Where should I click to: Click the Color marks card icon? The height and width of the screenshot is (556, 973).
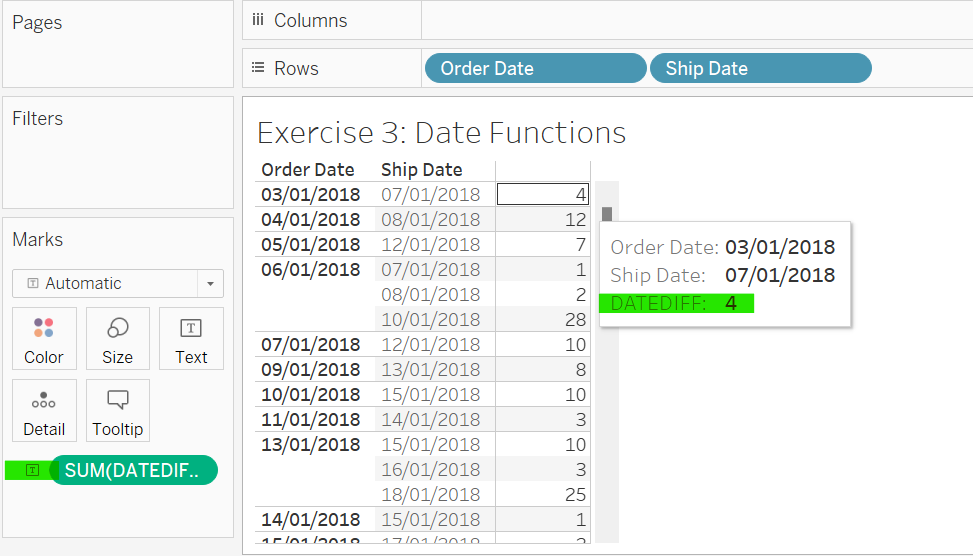click(43, 330)
